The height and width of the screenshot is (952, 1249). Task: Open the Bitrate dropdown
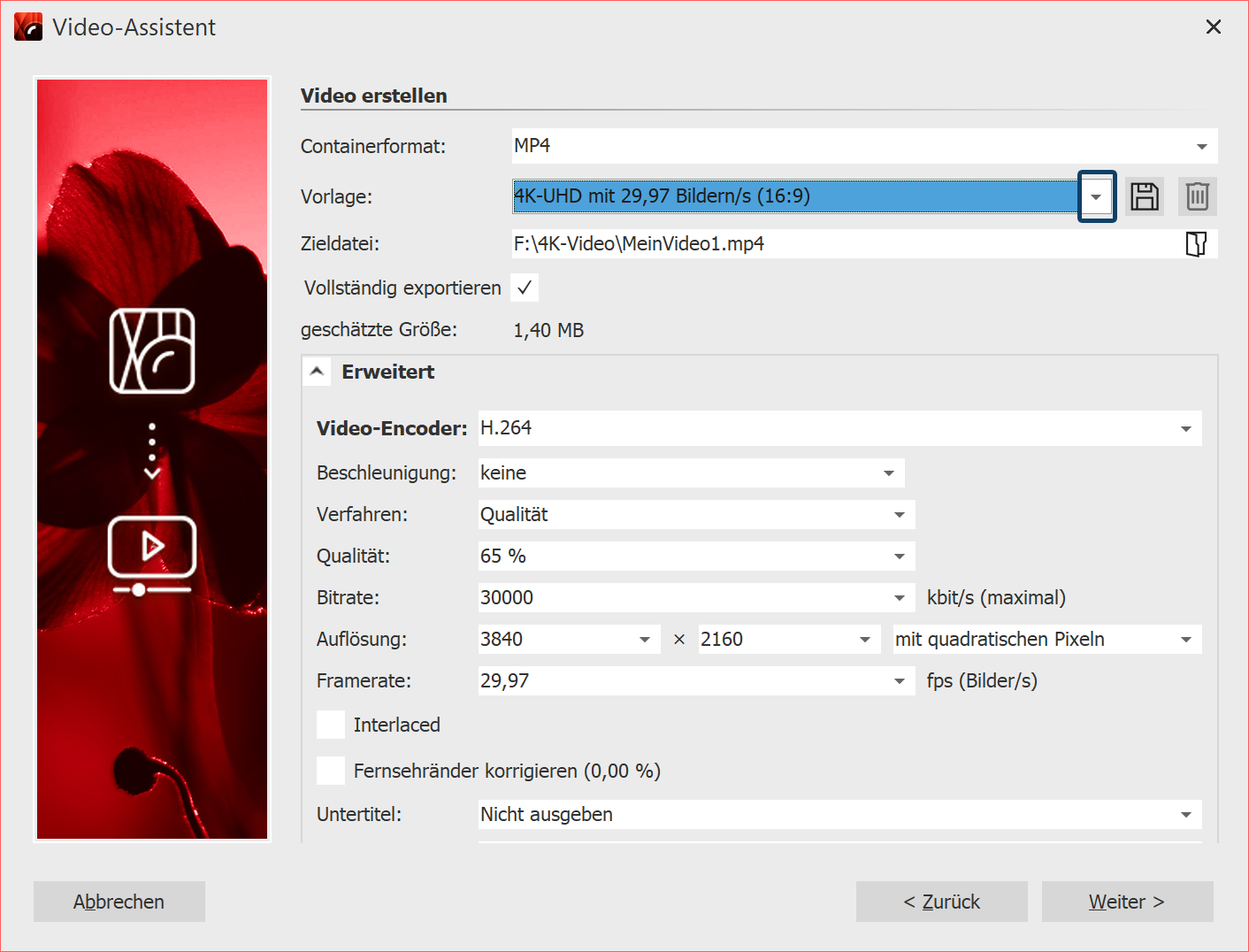pos(900,597)
